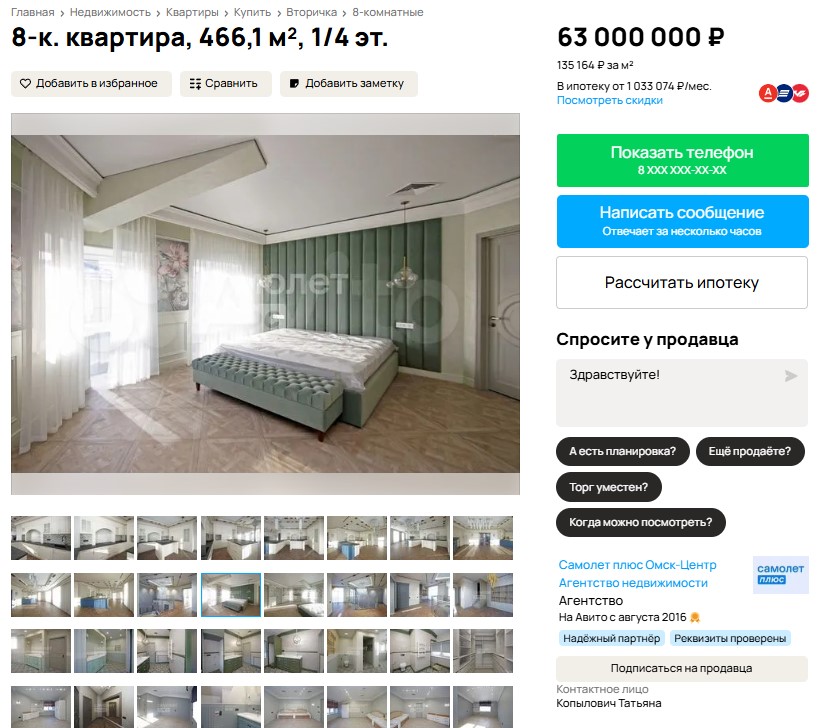This screenshot has width=838, height=728.
Task: Click the bank logos icon group
Action: [x=783, y=94]
